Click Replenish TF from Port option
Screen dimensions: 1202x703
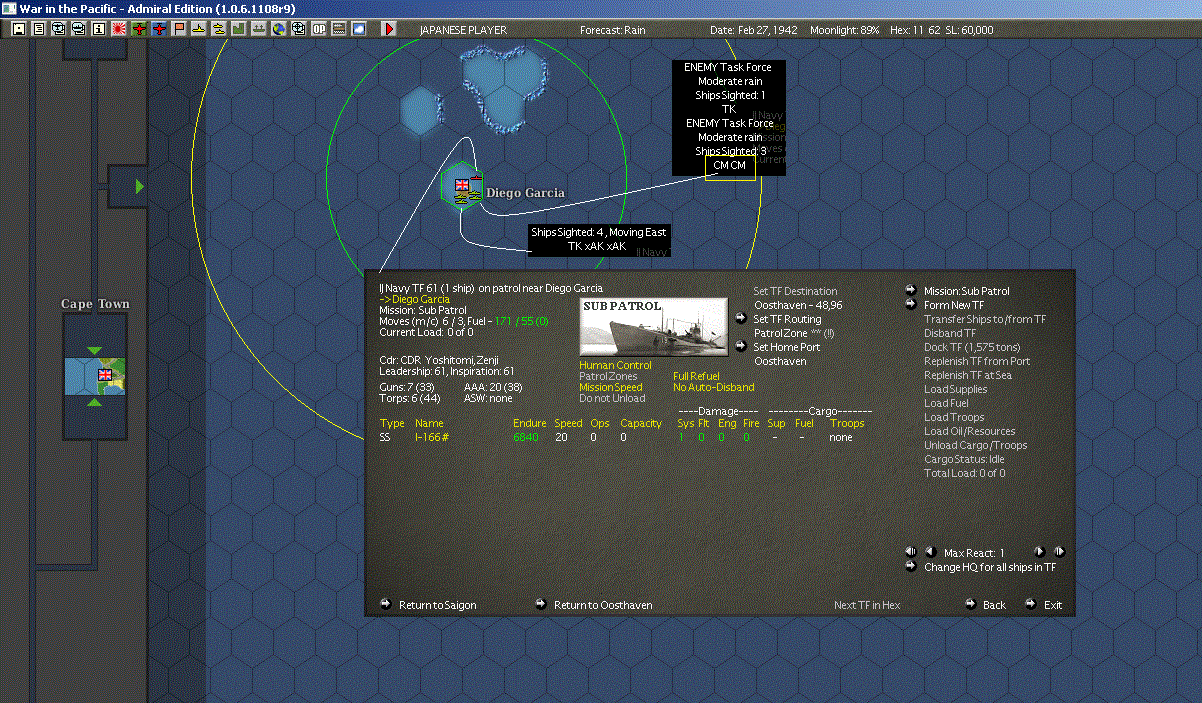(x=977, y=361)
